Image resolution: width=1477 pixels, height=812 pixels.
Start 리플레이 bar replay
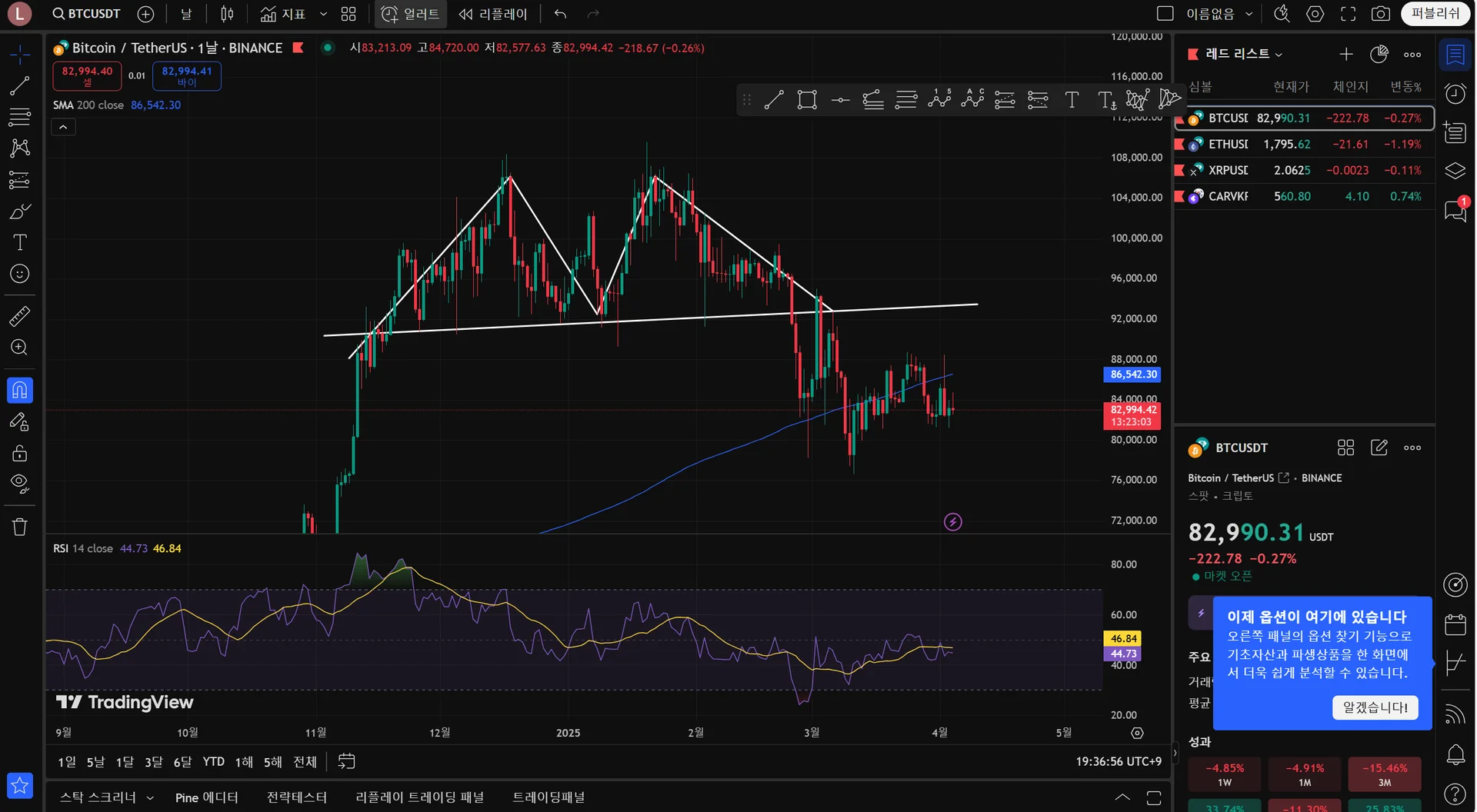494,14
